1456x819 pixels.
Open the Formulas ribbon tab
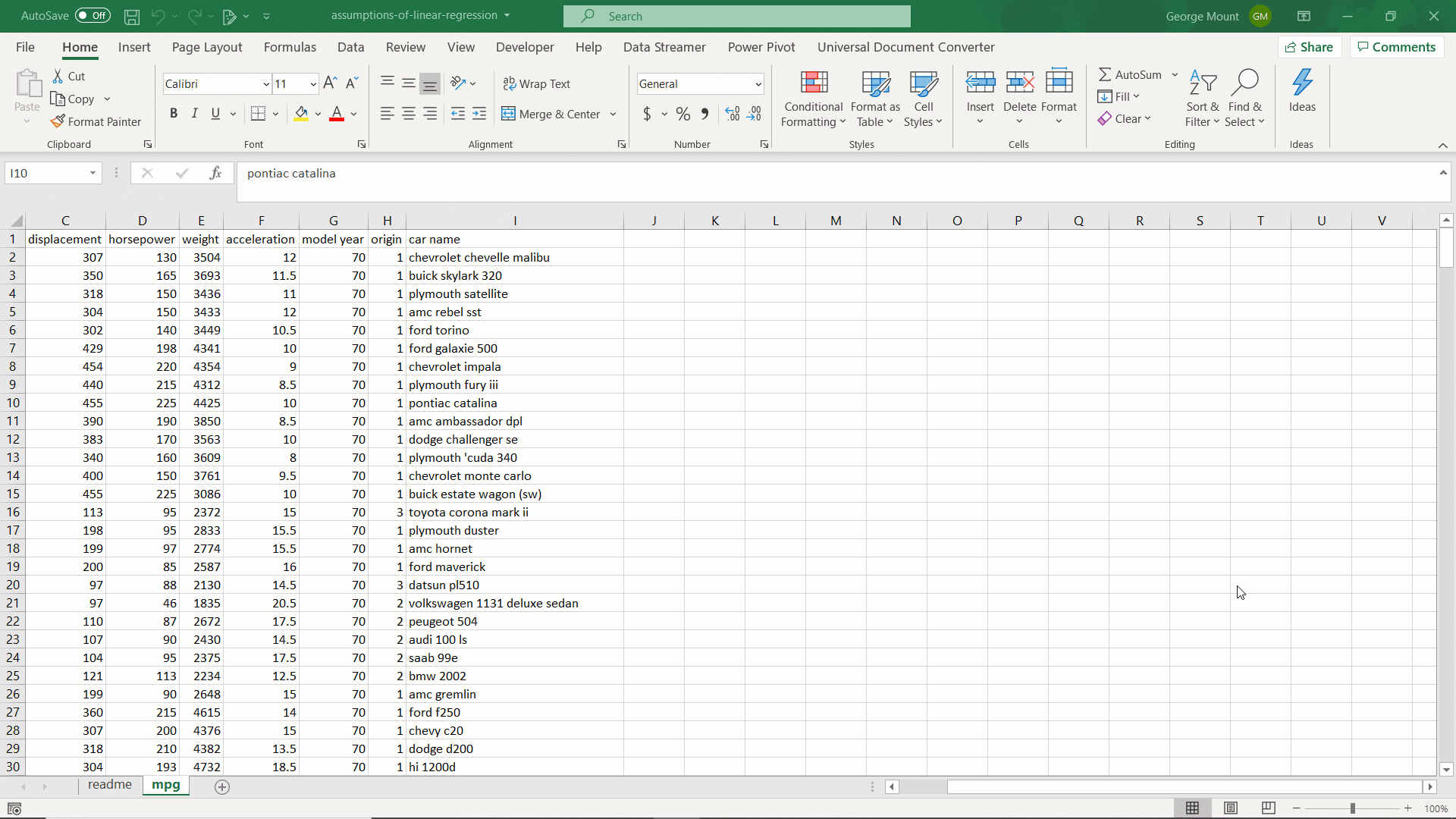290,47
